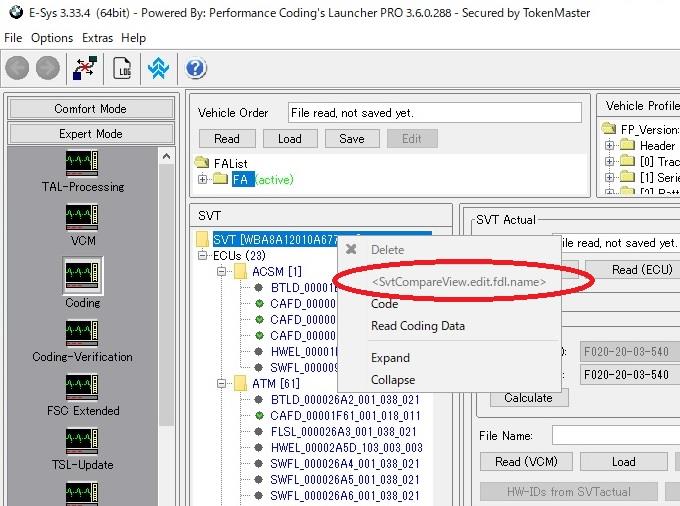Click gray dot beside BTLD_000026A2_001_038_021
The height and width of the screenshot is (506, 680).
[258, 399]
